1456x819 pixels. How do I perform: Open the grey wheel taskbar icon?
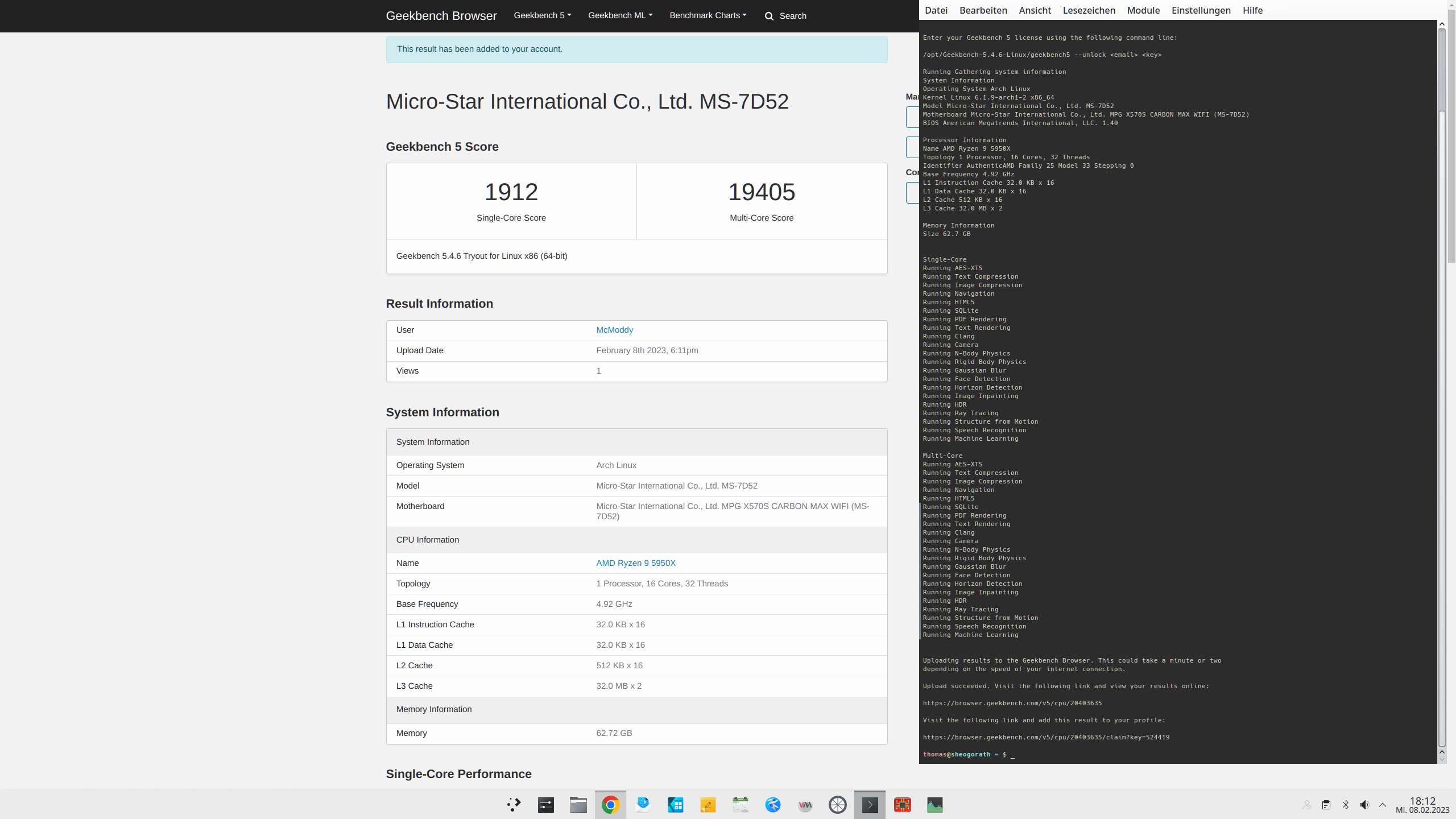point(838,805)
